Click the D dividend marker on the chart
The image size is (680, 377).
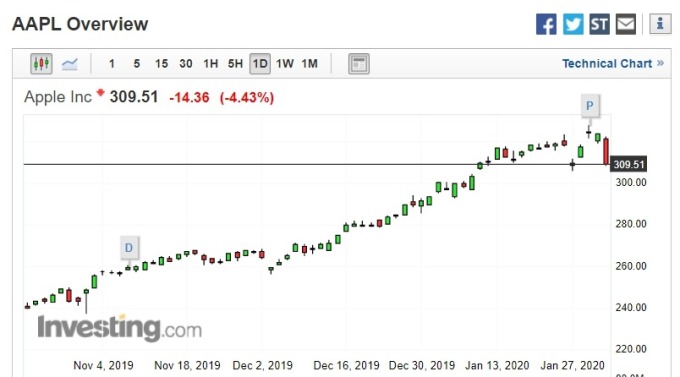pos(129,248)
